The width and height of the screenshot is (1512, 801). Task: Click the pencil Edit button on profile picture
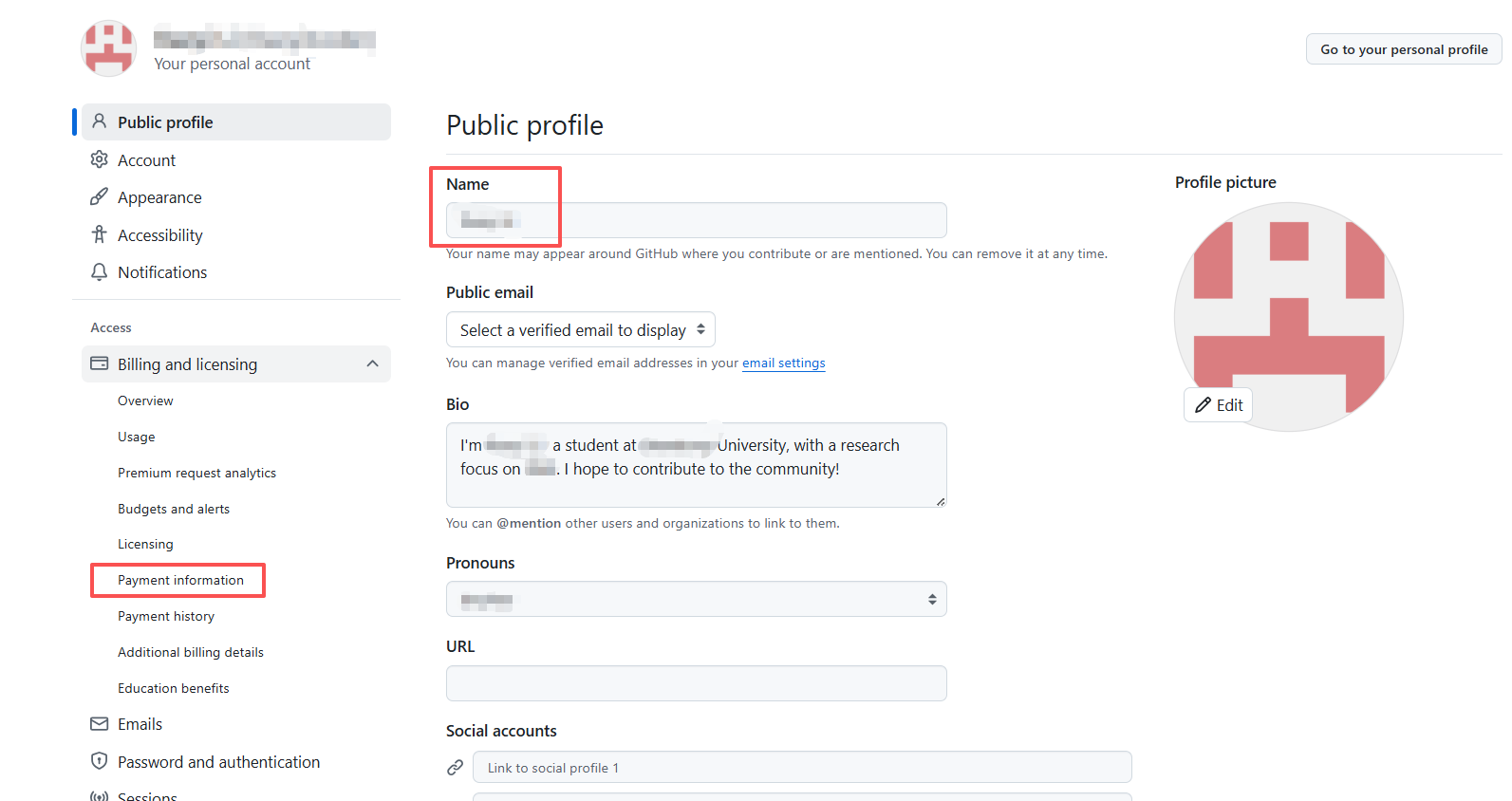click(x=1218, y=405)
